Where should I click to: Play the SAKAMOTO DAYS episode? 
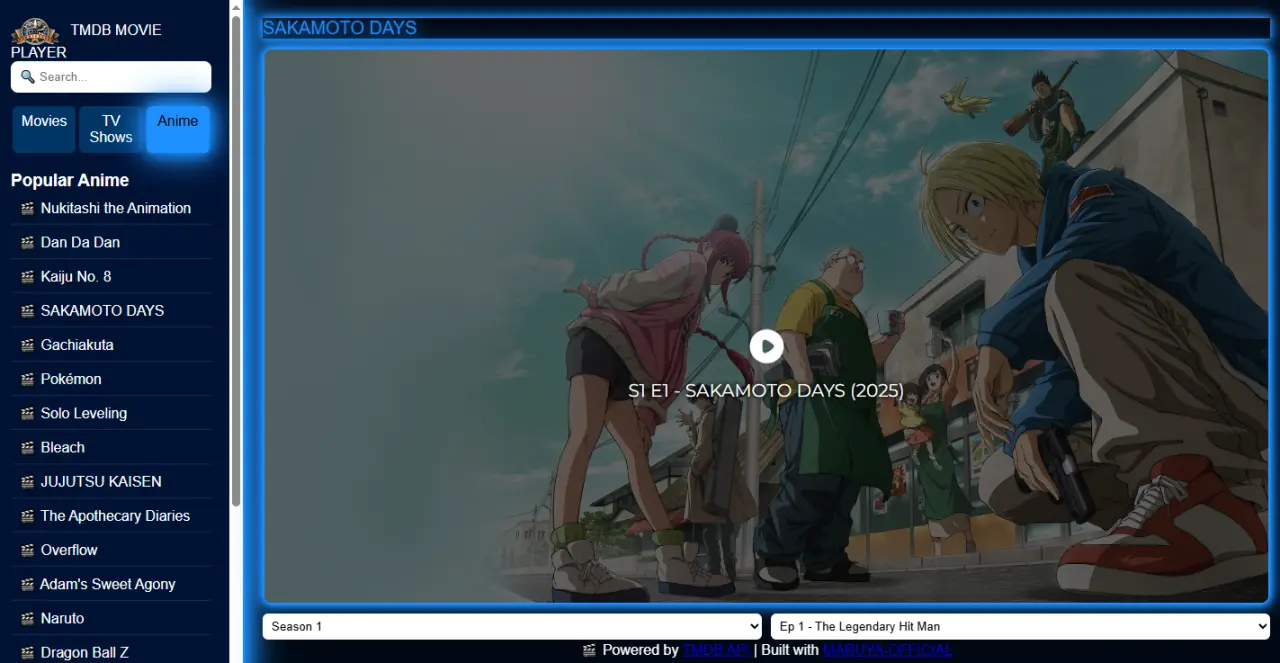coord(766,346)
